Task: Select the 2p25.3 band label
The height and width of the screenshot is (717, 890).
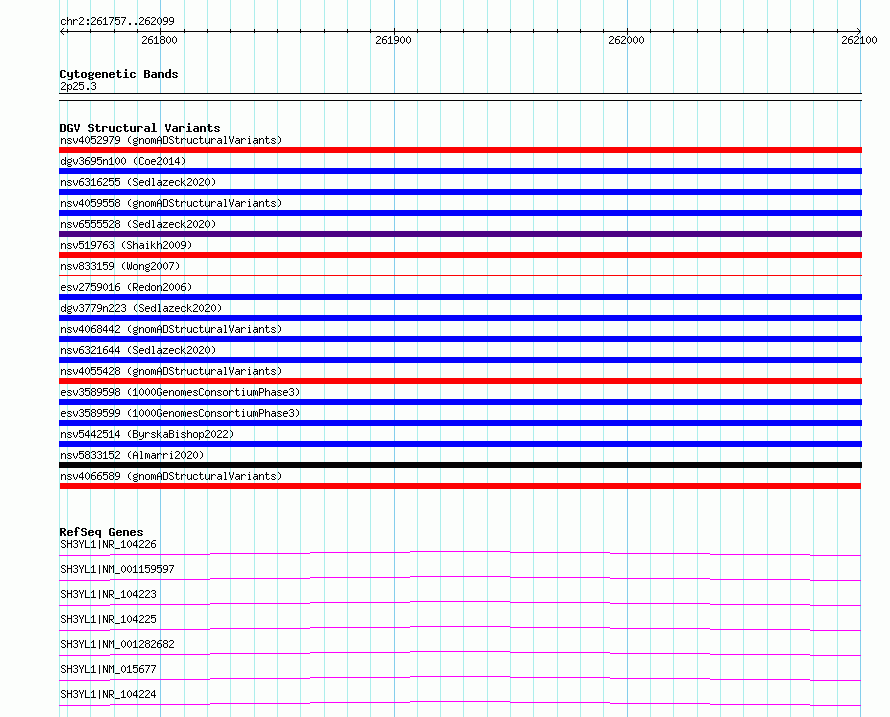Action: (x=78, y=86)
